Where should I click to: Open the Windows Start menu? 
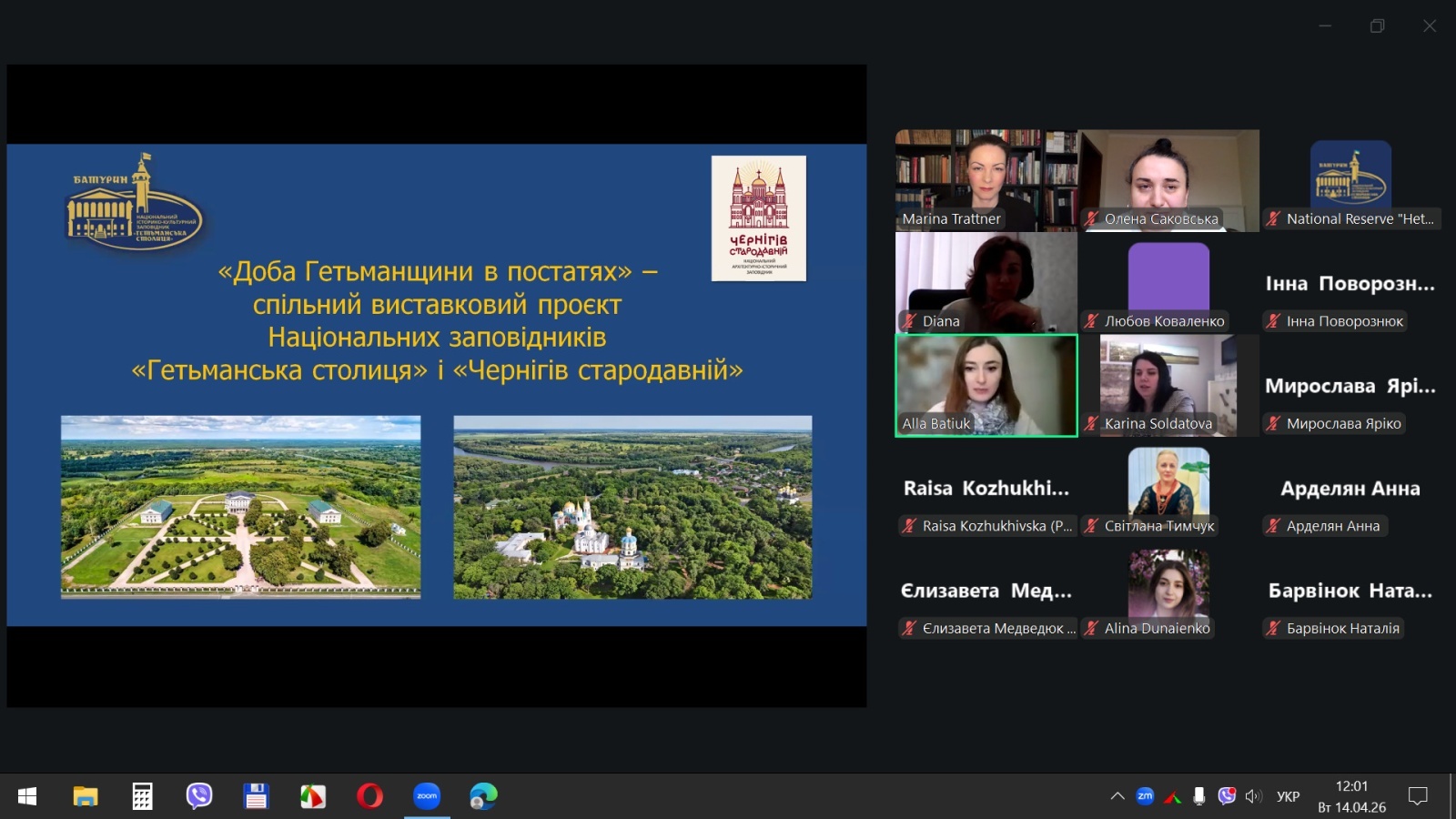[x=27, y=796]
